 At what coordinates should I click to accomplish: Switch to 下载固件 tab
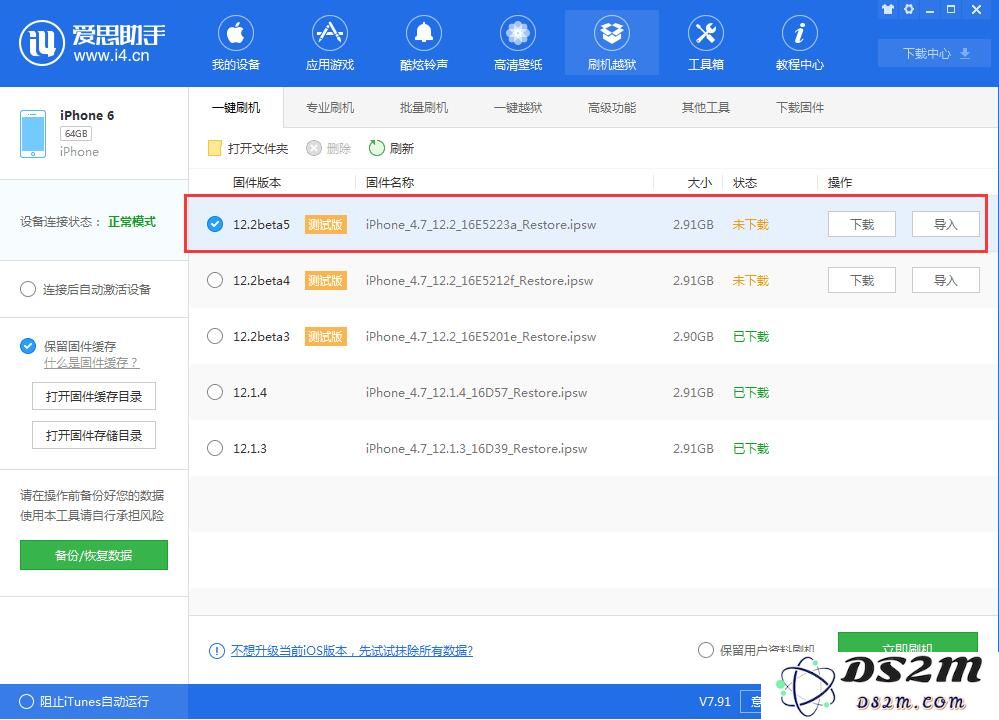(x=800, y=108)
